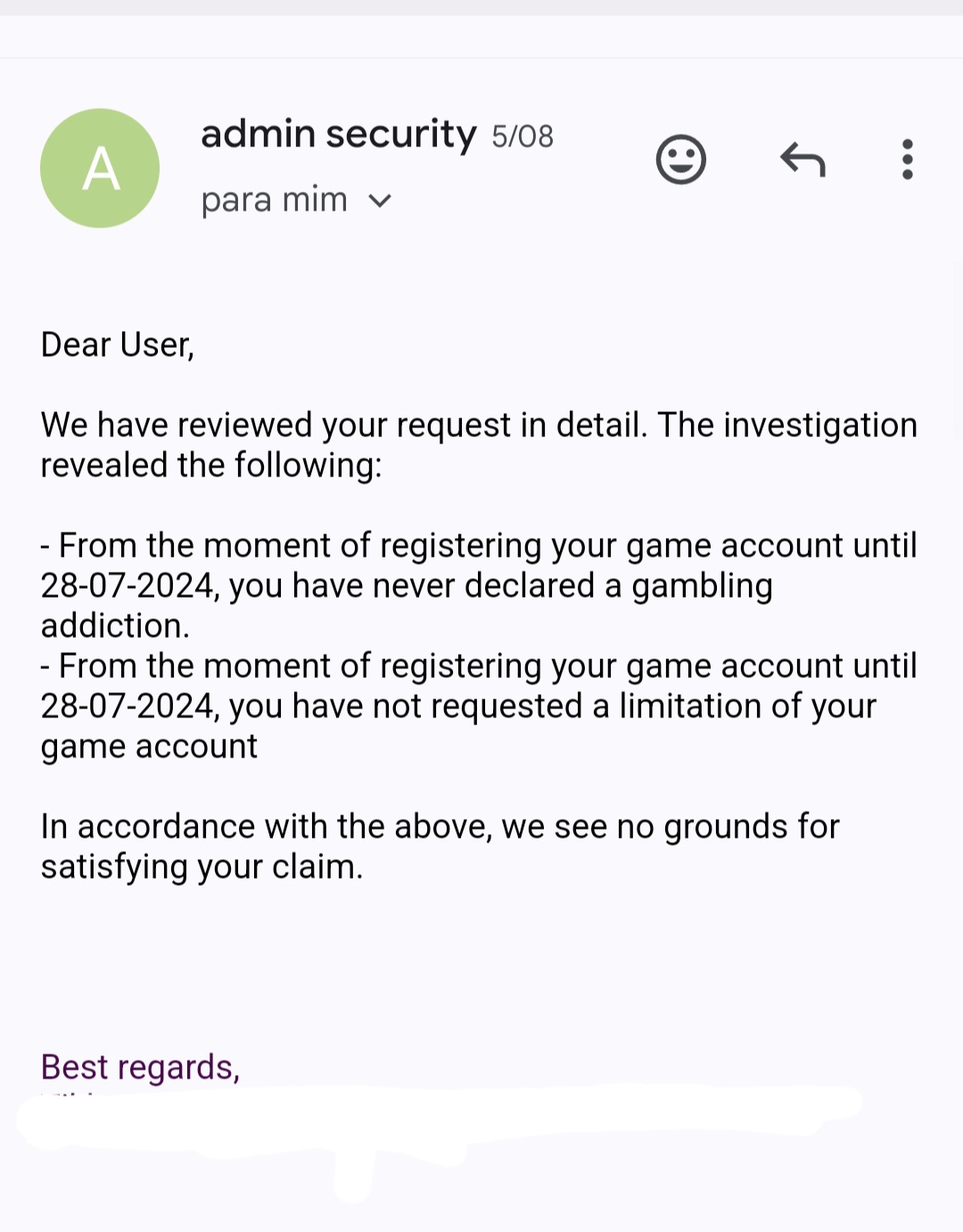
Task: Expand recipient details chevron beside 'para mim'
Action: click(x=380, y=201)
